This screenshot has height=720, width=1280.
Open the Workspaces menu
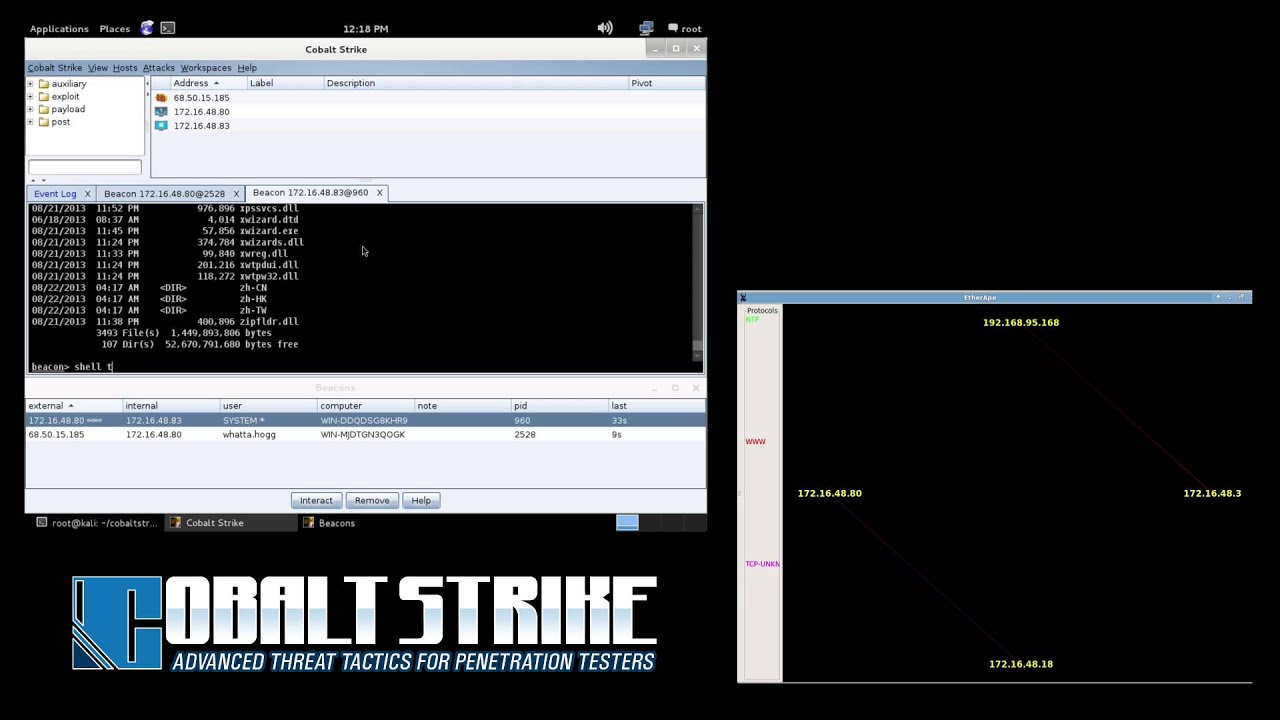(206, 68)
